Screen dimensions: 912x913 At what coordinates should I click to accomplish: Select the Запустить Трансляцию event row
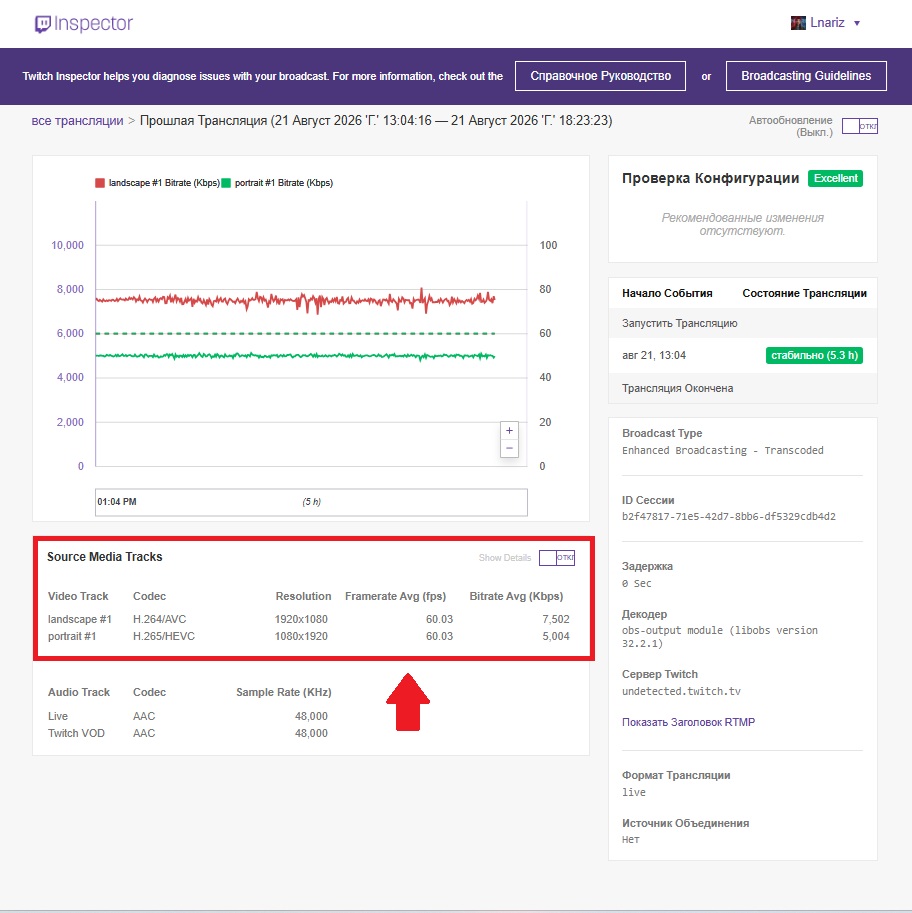[743, 323]
